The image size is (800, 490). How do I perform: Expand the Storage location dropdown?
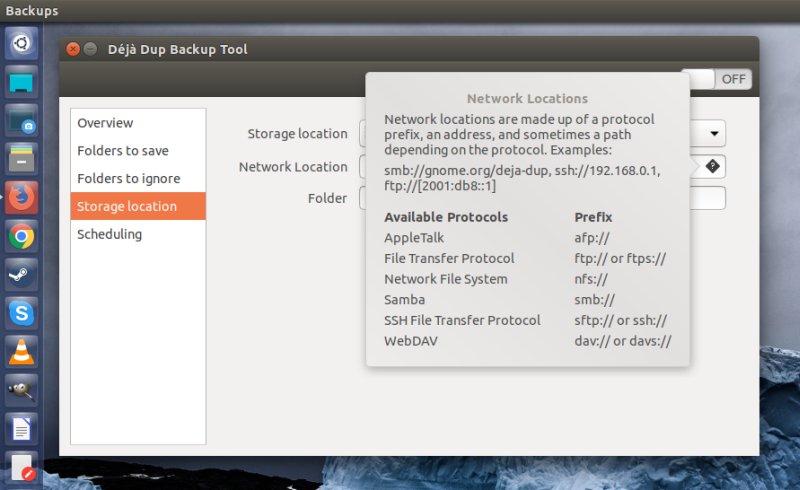click(715, 133)
